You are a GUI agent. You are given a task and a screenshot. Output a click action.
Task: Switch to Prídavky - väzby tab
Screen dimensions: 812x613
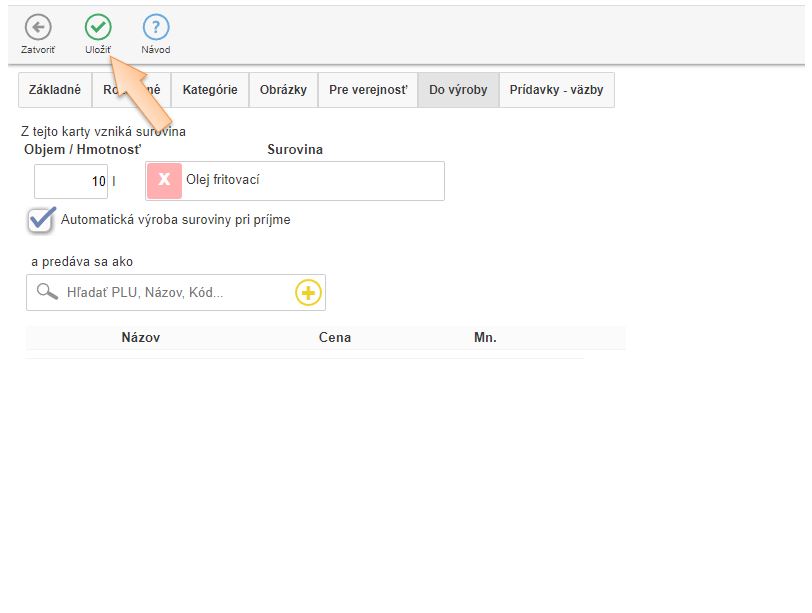[556, 90]
